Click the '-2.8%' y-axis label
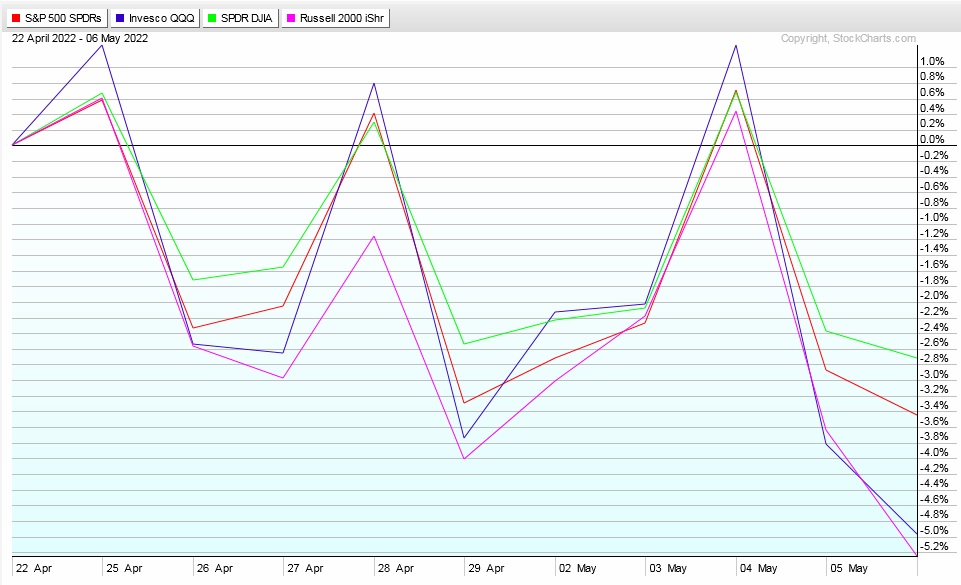 pyautogui.click(x=934, y=358)
